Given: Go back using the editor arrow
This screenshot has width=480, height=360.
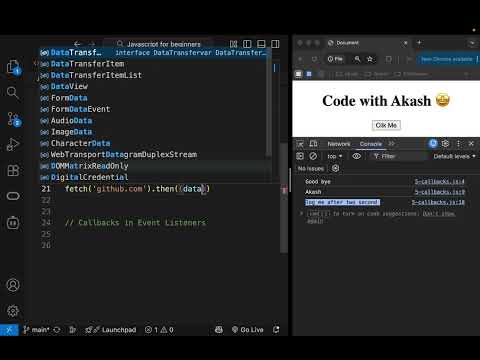Looking at the screenshot, I should tap(77, 44).
